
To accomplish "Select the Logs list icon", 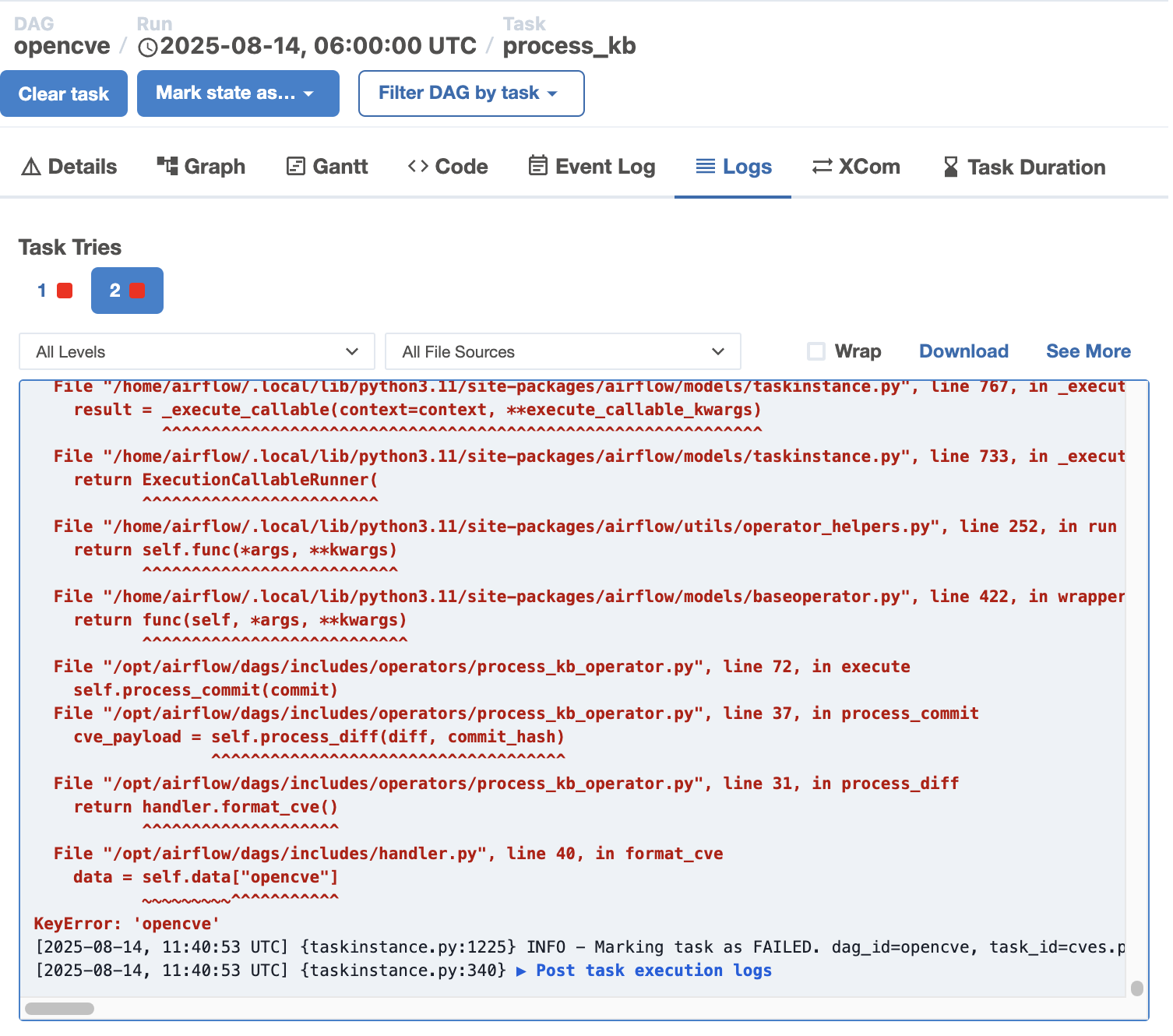I will point(706,166).
